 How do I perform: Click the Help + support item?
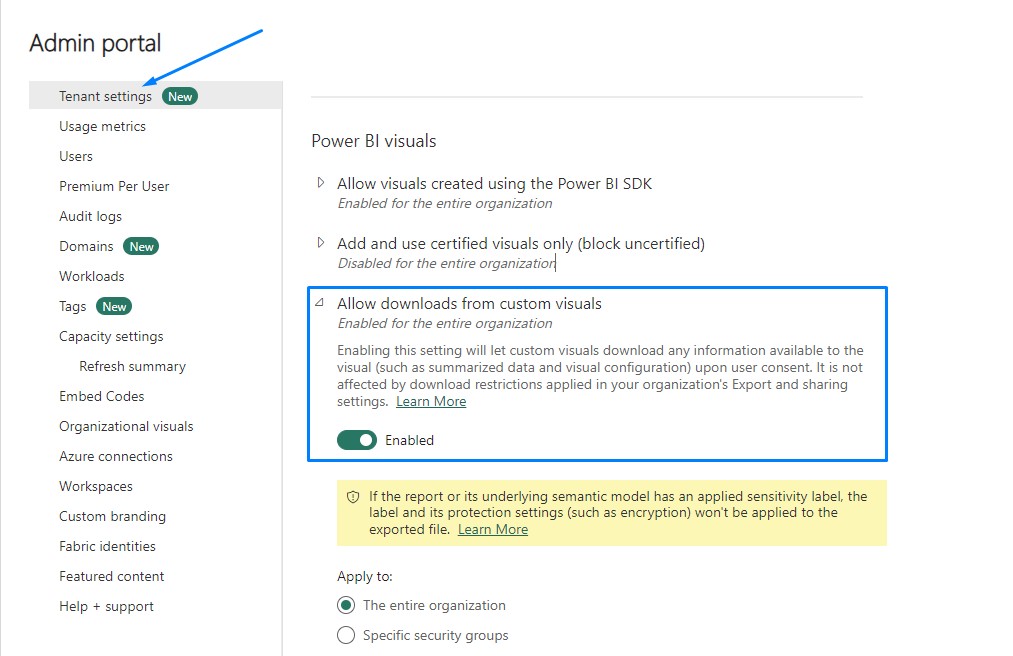tap(106, 607)
